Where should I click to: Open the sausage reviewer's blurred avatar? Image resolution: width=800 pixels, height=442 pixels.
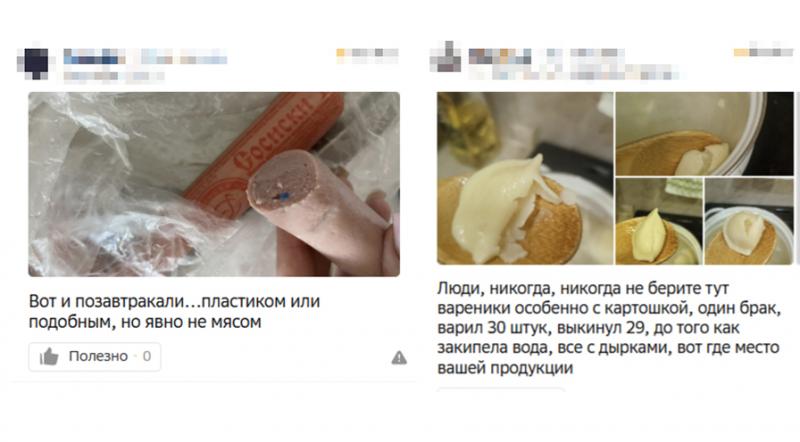(x=33, y=64)
